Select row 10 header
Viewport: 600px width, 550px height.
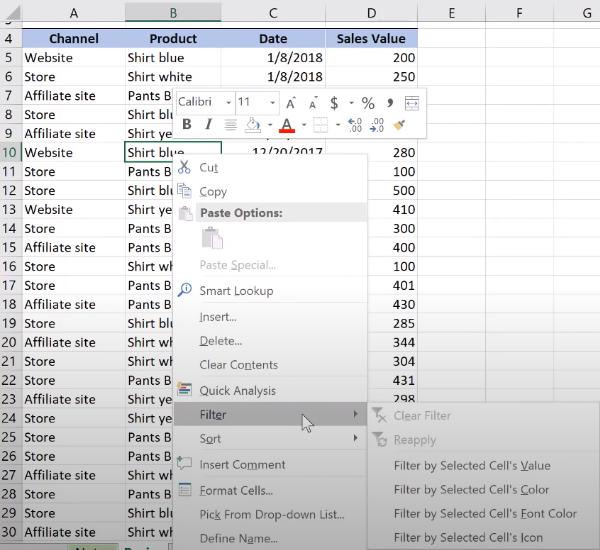click(10, 152)
